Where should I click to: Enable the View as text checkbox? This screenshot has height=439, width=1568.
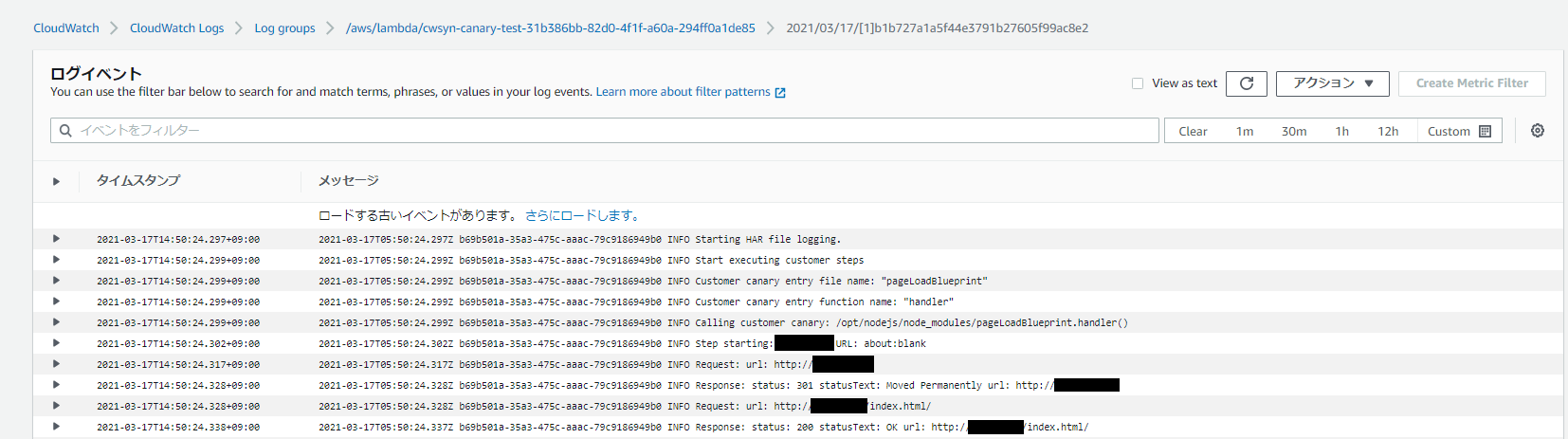[x=1138, y=83]
